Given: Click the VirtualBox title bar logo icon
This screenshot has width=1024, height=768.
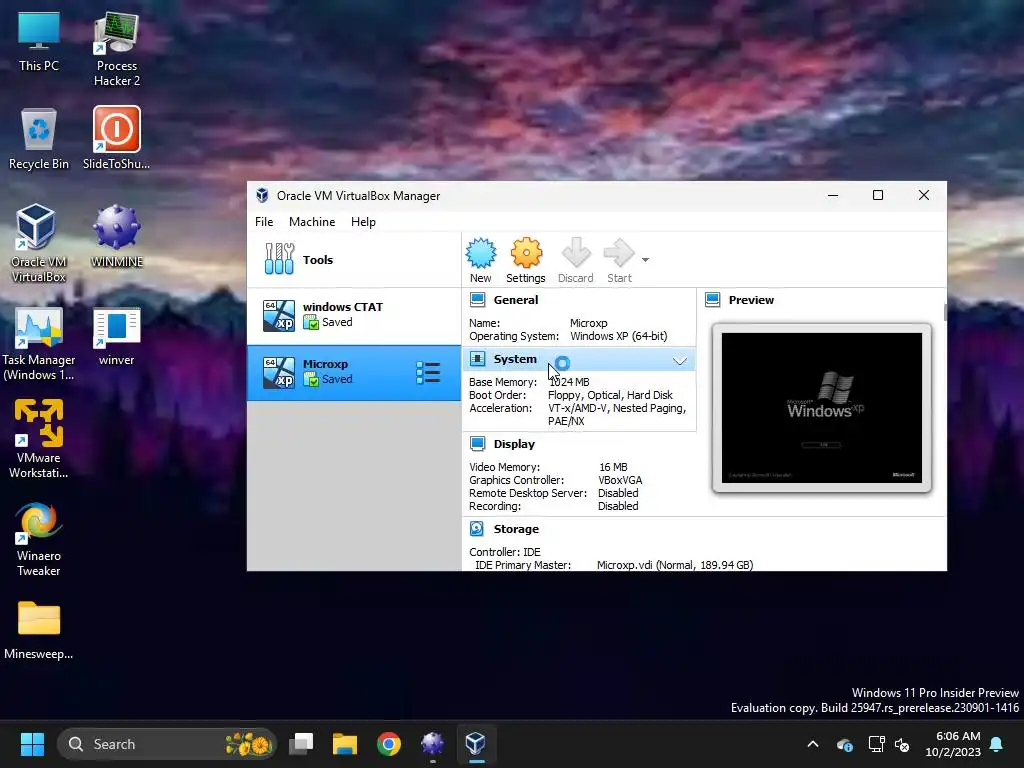Looking at the screenshot, I should (262, 195).
